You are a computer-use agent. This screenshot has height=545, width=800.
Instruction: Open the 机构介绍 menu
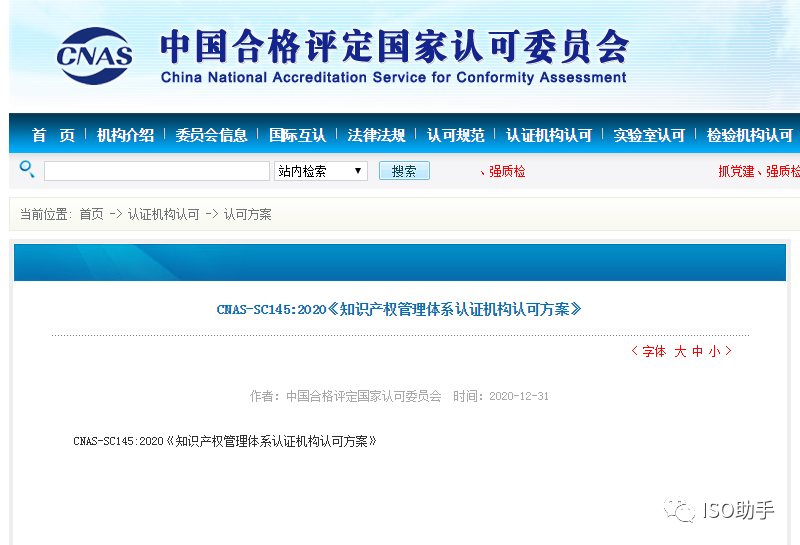coord(126,135)
